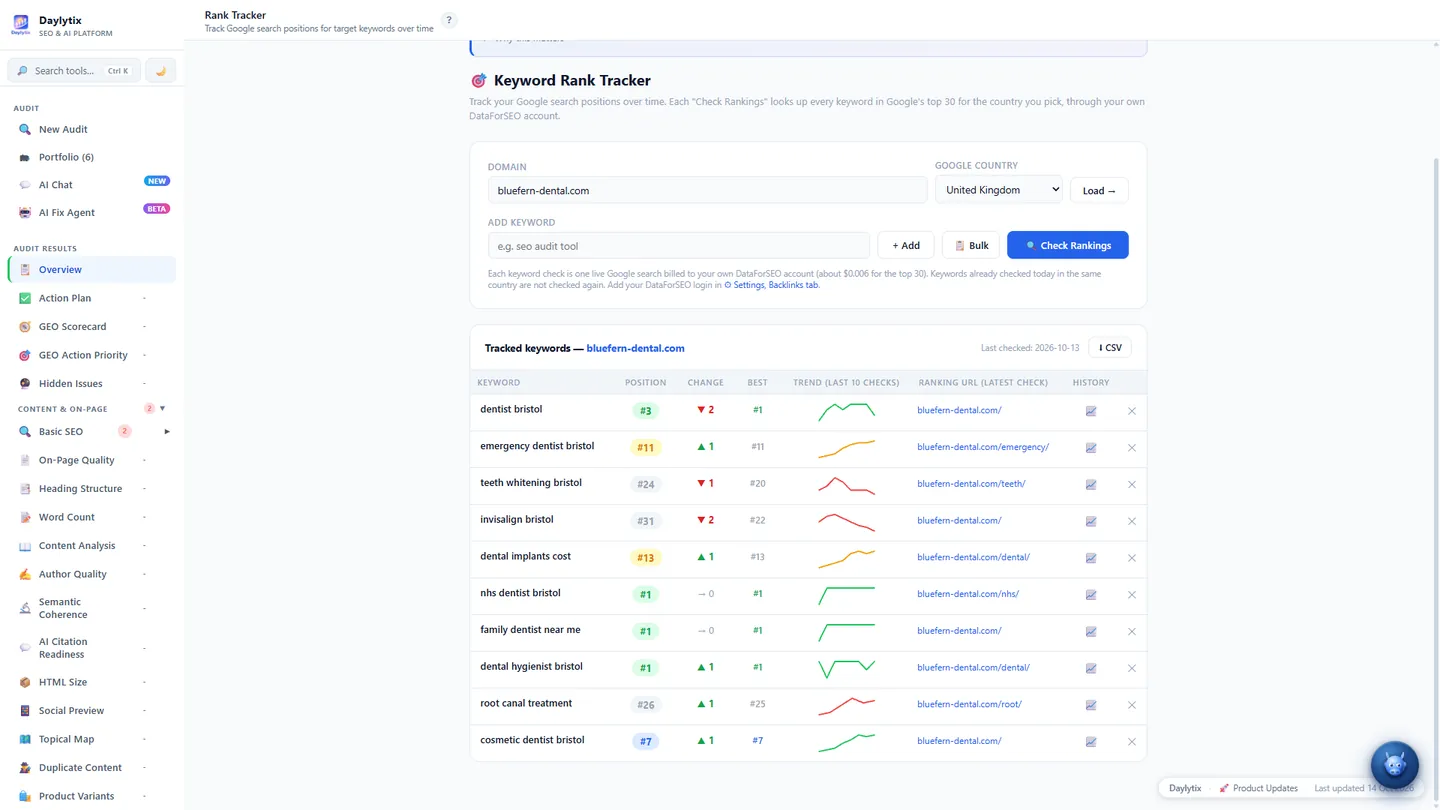Select Google country dropdown United Kingdom
1440x810 pixels.
pyautogui.click(x=998, y=190)
